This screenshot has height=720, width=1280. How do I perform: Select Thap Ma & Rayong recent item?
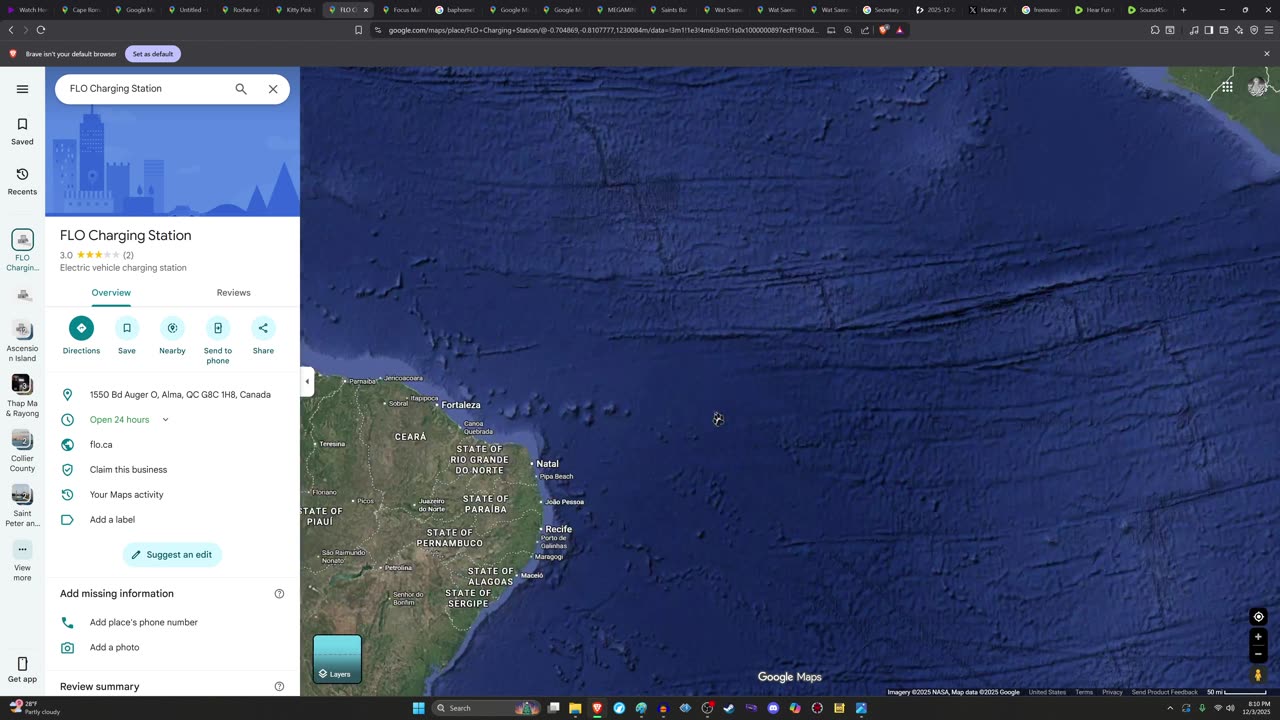tap(22, 396)
